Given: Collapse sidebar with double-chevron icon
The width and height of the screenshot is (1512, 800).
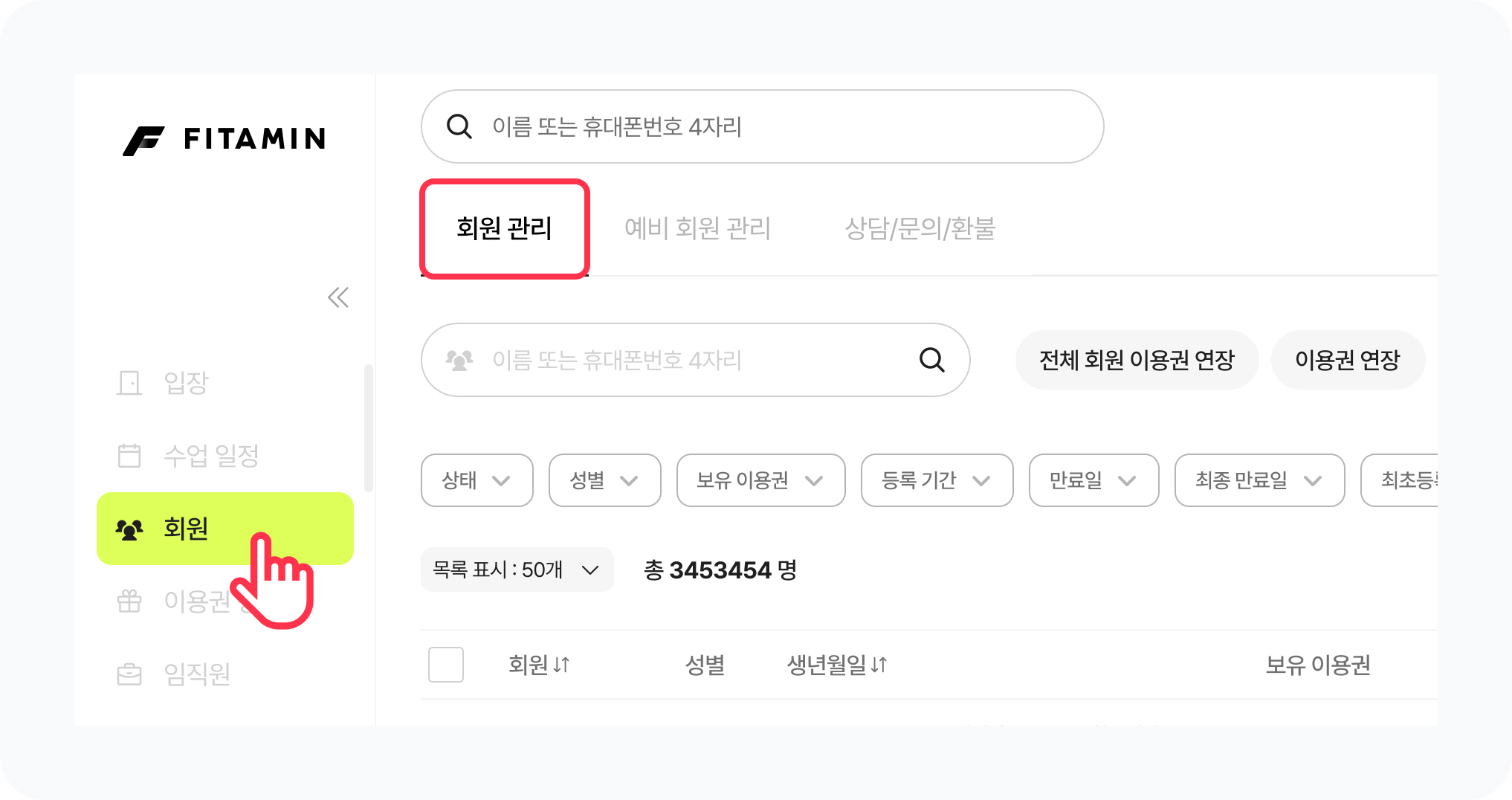Looking at the screenshot, I should pyautogui.click(x=338, y=298).
